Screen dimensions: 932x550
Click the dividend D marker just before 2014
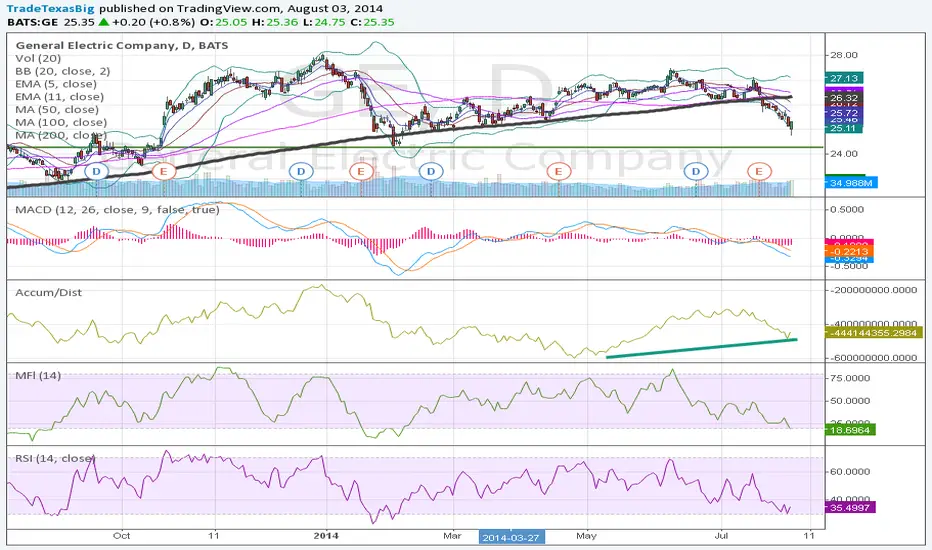[x=301, y=172]
